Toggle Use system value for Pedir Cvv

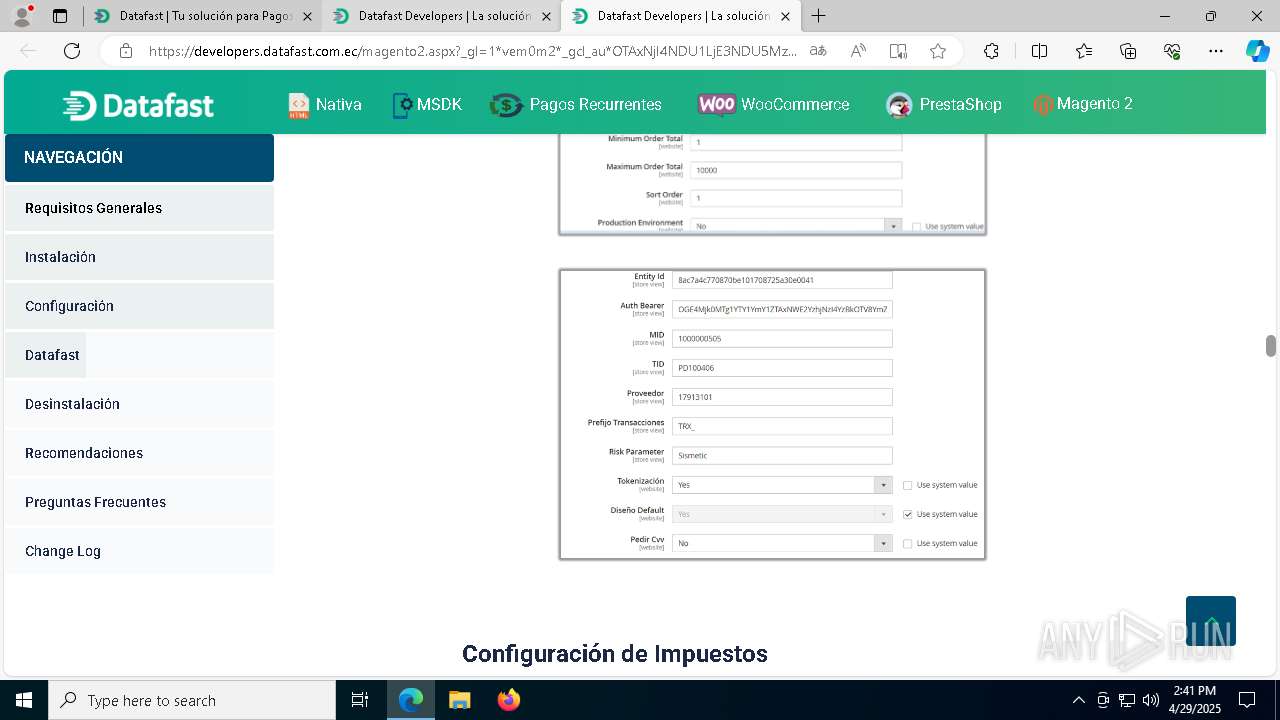pyautogui.click(x=908, y=543)
